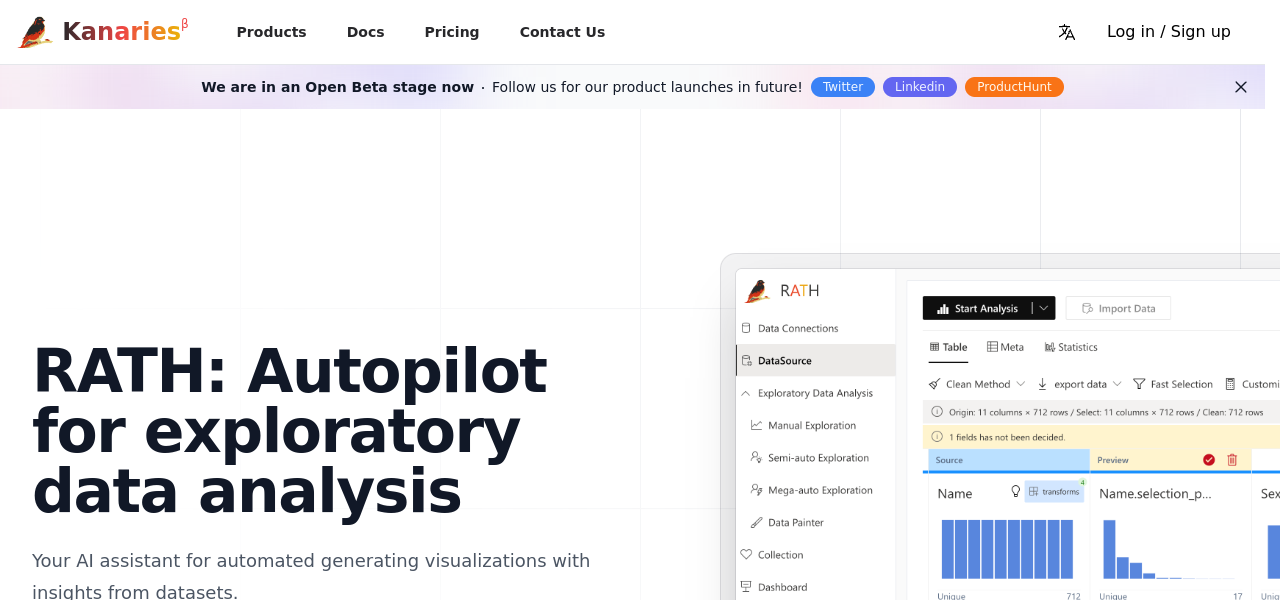Click the ProductHunt orange badge

click(x=1014, y=87)
